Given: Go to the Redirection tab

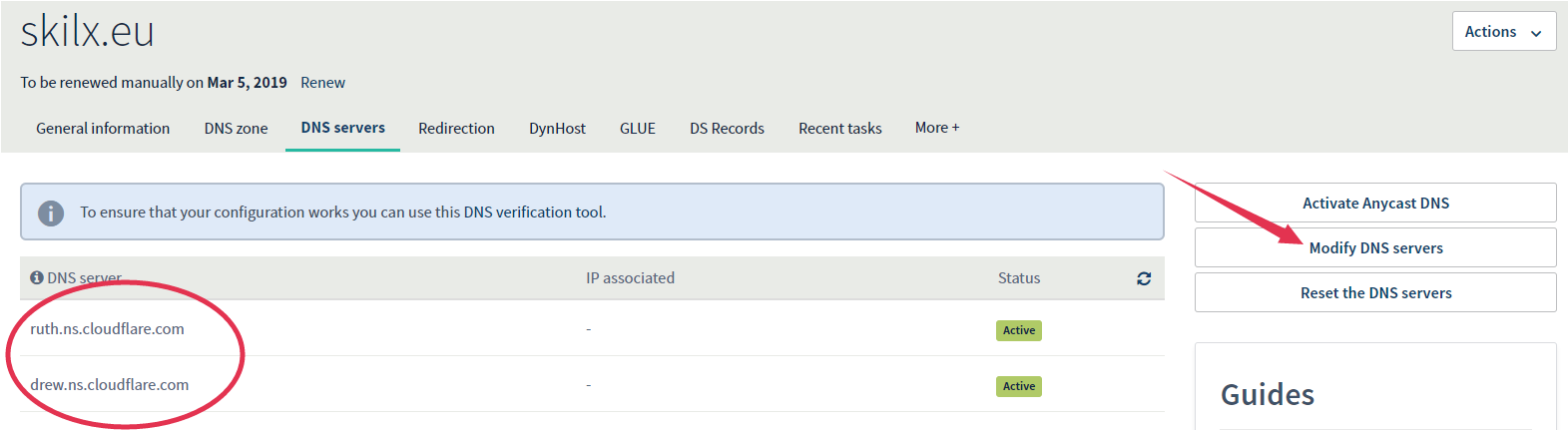Looking at the screenshot, I should pos(456,129).
